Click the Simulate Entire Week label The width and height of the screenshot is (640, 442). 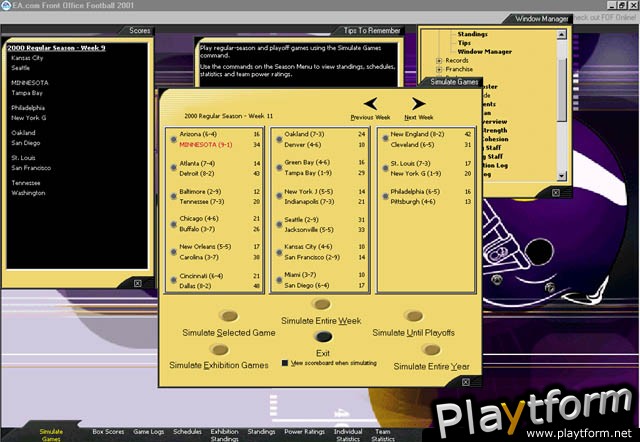click(321, 321)
